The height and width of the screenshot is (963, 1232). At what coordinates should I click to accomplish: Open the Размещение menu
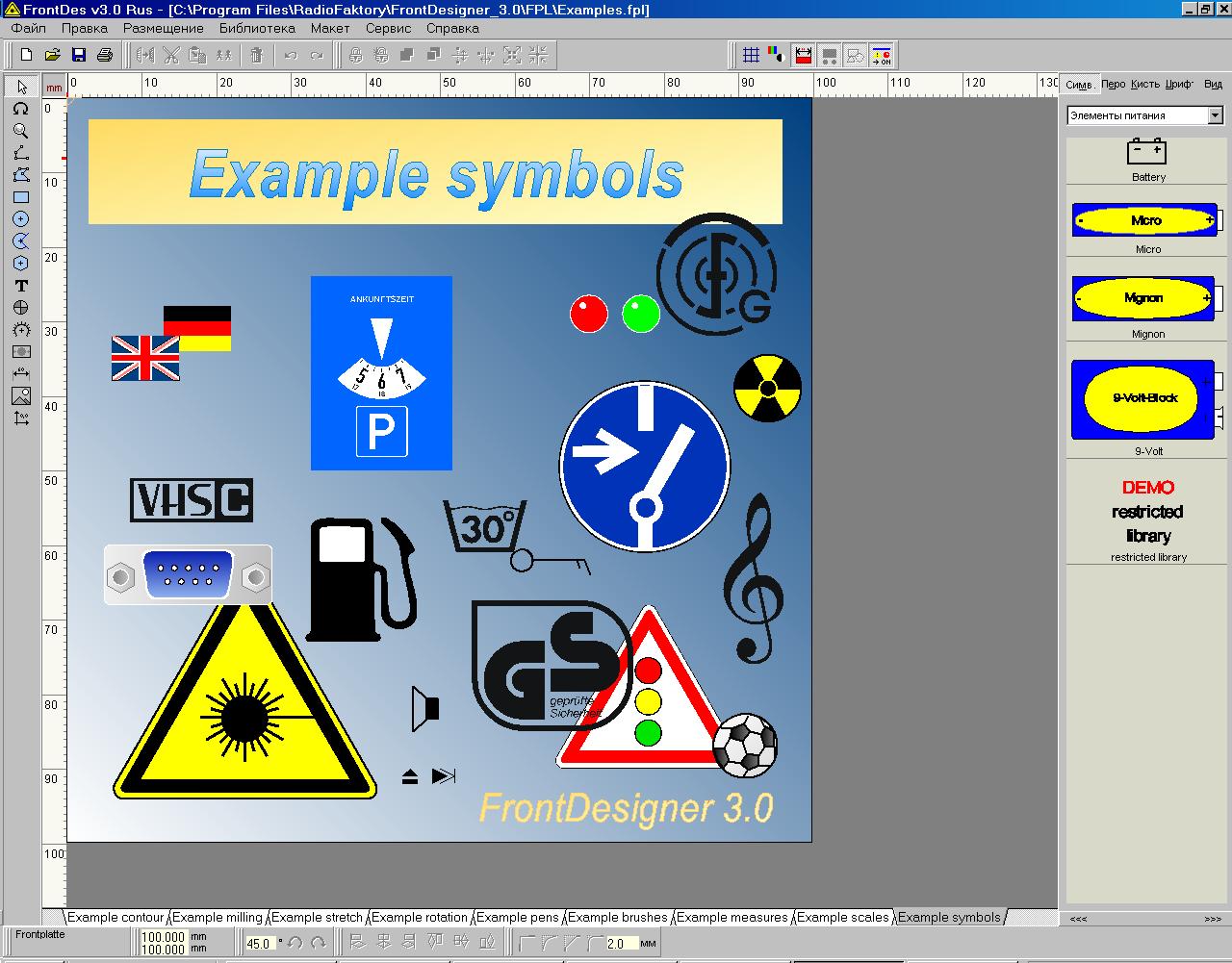point(164,28)
